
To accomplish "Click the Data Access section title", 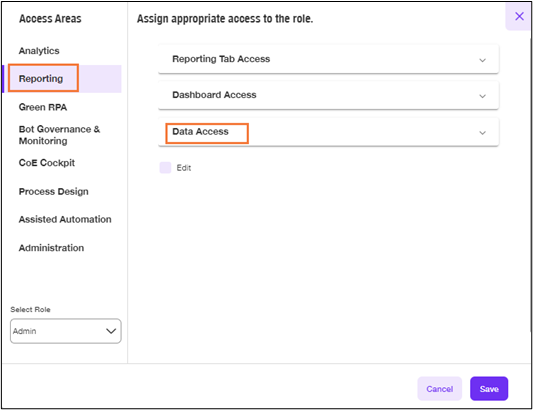I will (x=200, y=132).
